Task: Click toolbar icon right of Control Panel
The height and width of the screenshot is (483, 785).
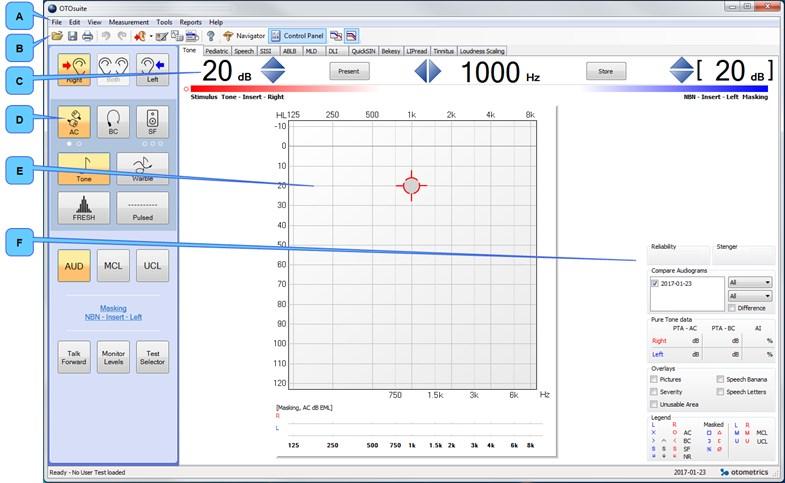Action: coord(336,36)
